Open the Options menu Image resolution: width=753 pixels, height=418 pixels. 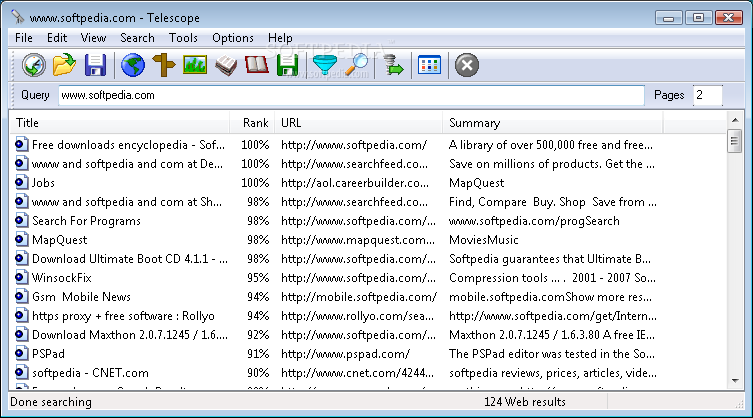pos(233,37)
